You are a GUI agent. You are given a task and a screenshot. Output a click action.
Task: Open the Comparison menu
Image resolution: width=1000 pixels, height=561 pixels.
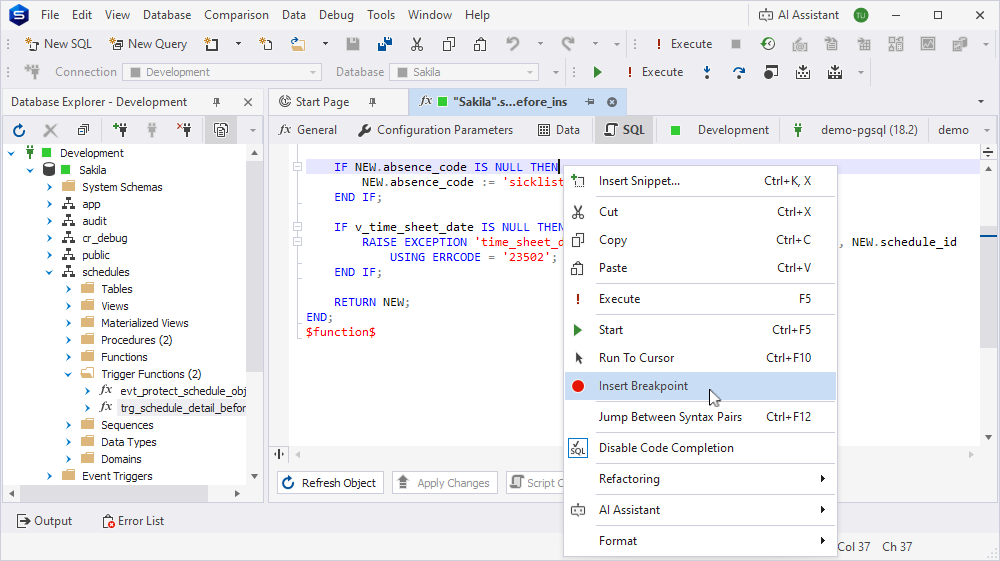click(x=236, y=15)
